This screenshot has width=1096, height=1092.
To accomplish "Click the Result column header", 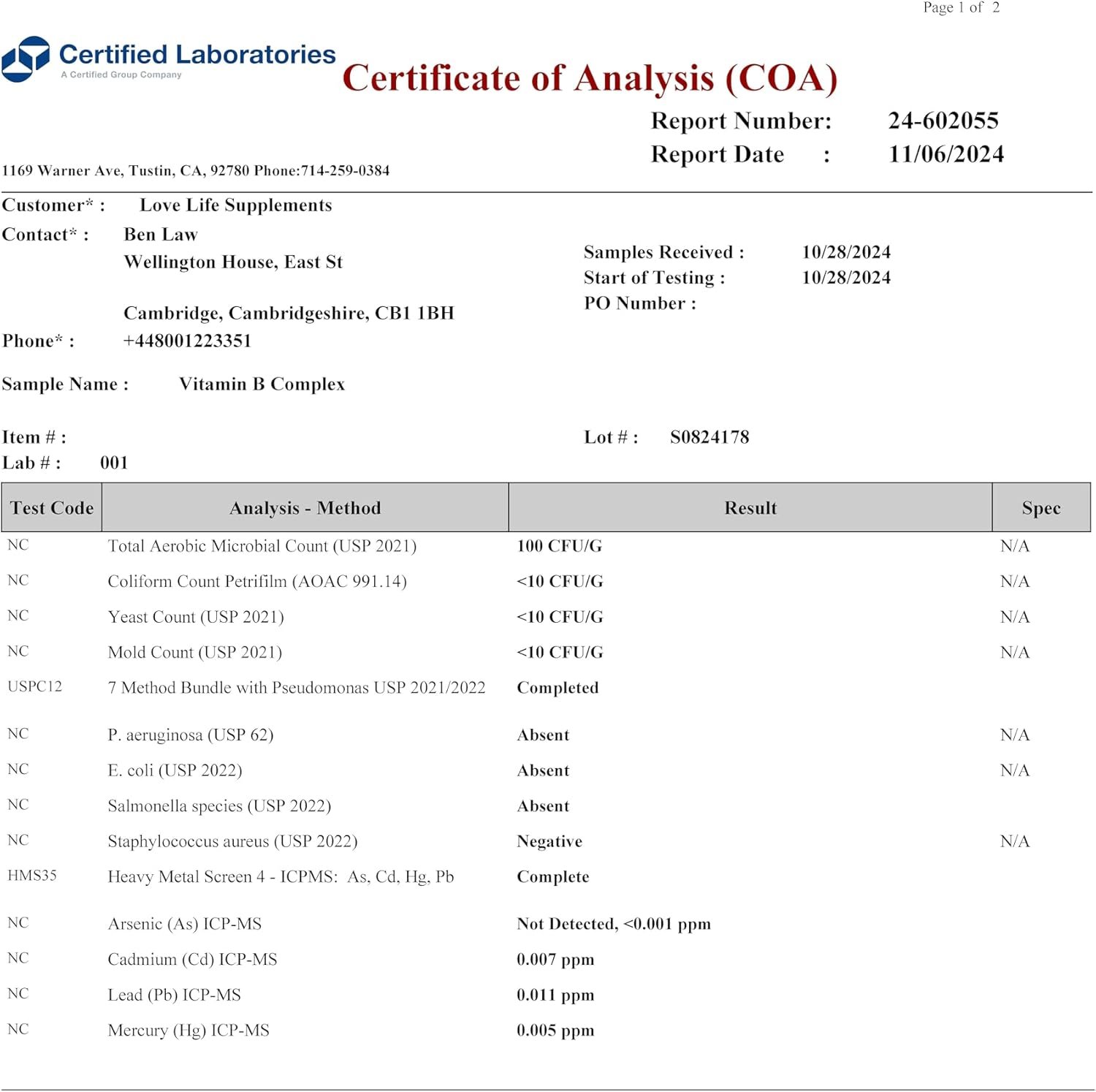I will (x=750, y=508).
